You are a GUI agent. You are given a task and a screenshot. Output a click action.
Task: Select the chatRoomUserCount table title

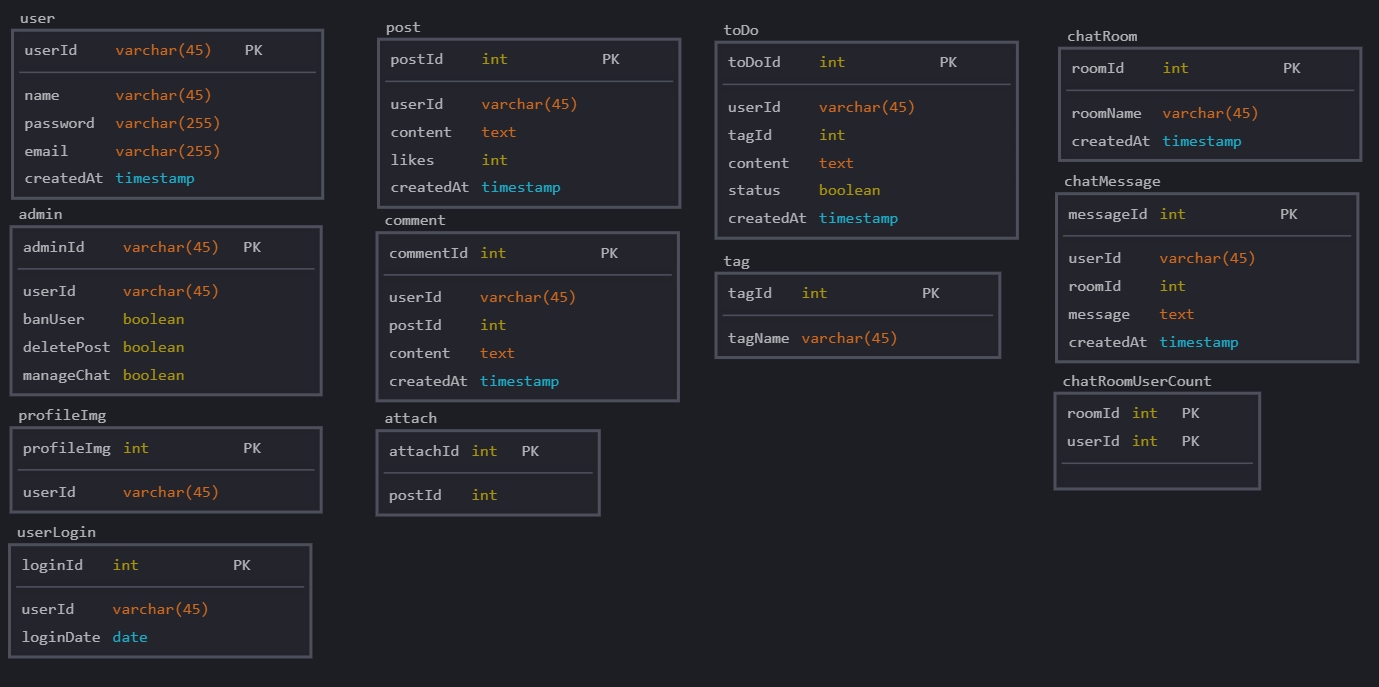[1136, 381]
